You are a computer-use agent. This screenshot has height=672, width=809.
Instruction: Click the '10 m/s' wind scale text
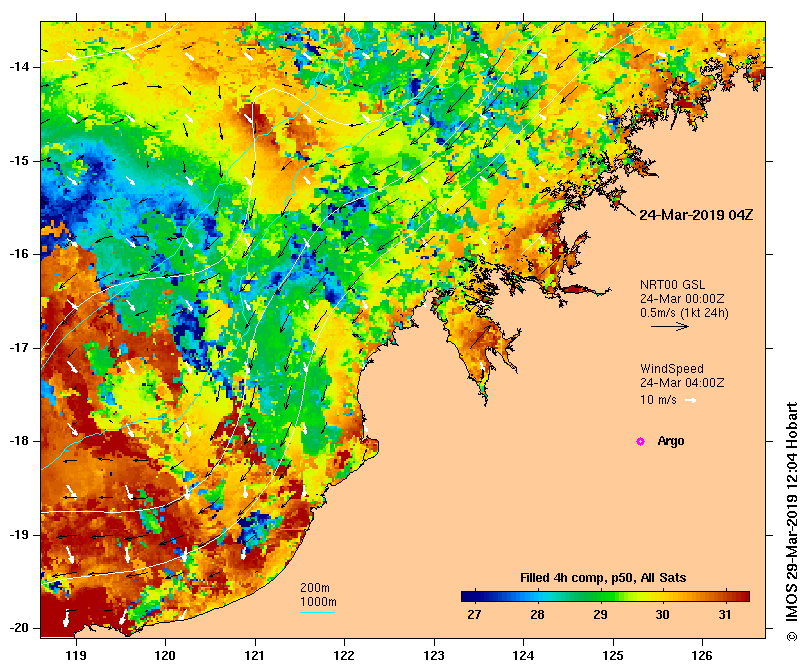[658, 400]
